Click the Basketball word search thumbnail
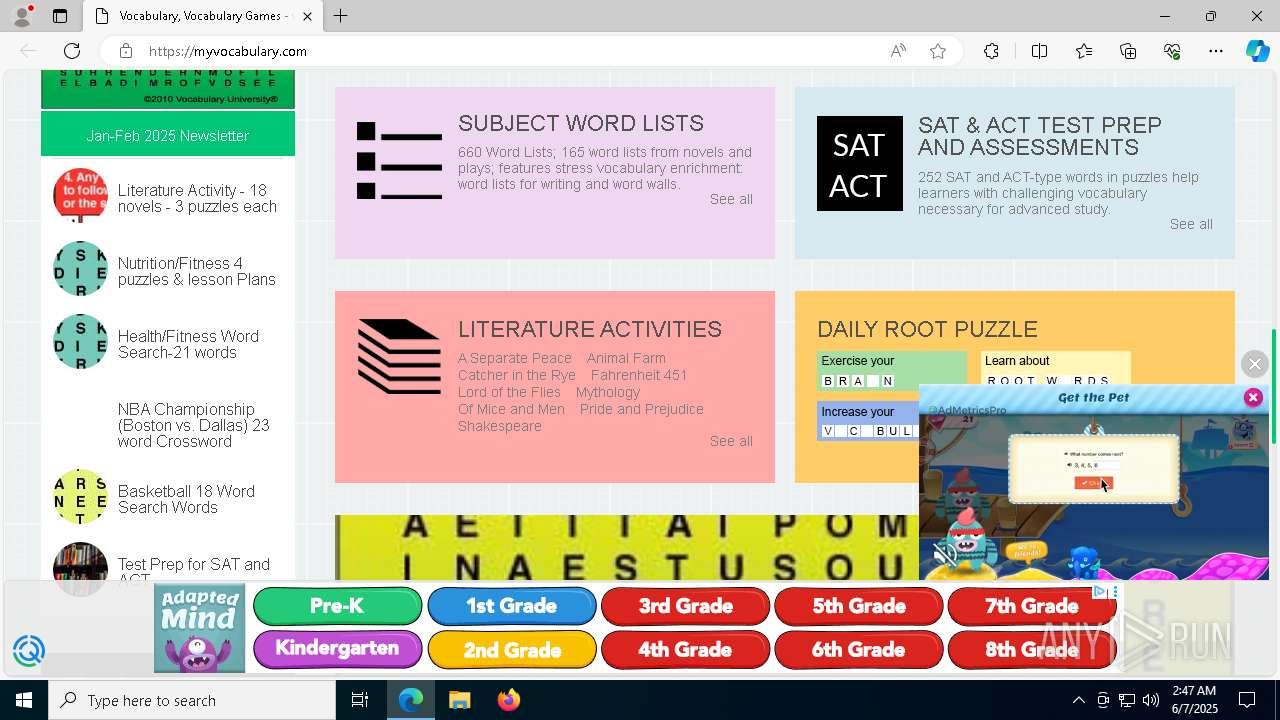 click(x=80, y=496)
